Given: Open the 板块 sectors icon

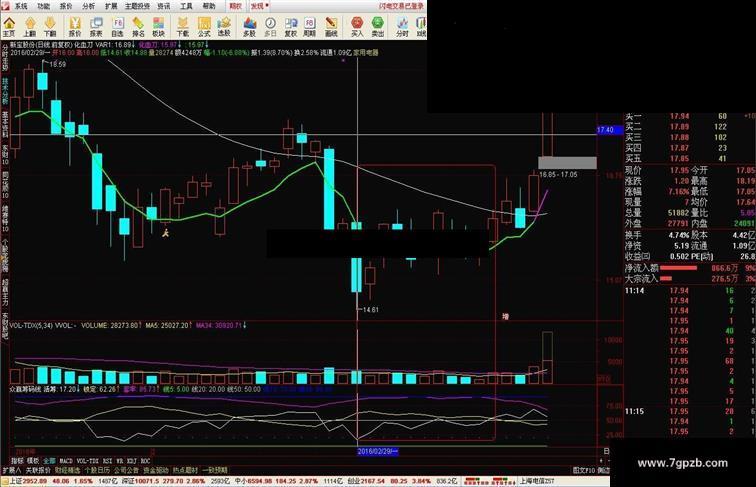Looking at the screenshot, I should 159,26.
